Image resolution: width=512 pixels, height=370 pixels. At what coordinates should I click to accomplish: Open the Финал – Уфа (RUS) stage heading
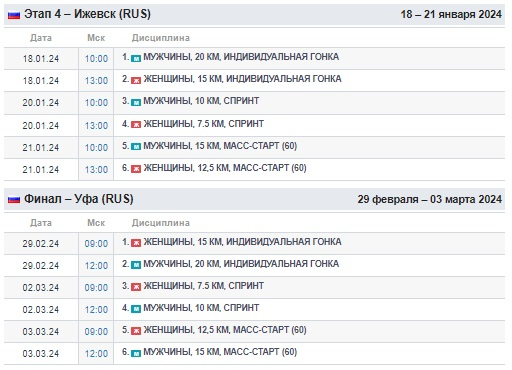tap(79, 199)
